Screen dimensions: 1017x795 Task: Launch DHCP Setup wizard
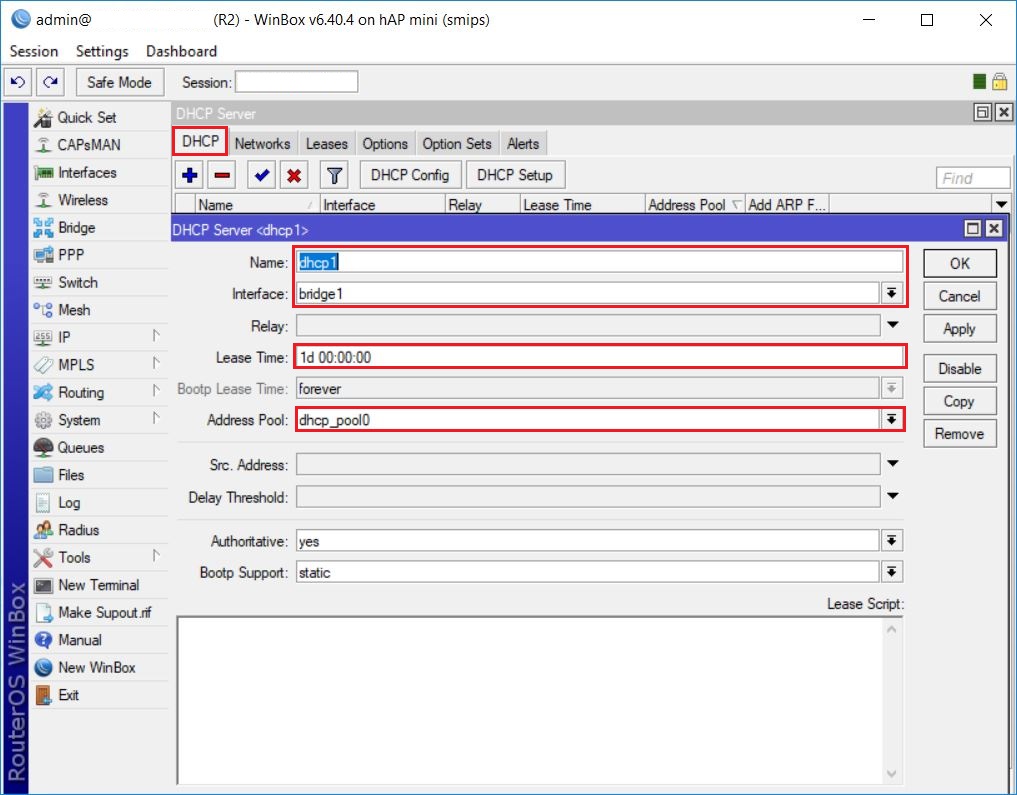coord(515,175)
